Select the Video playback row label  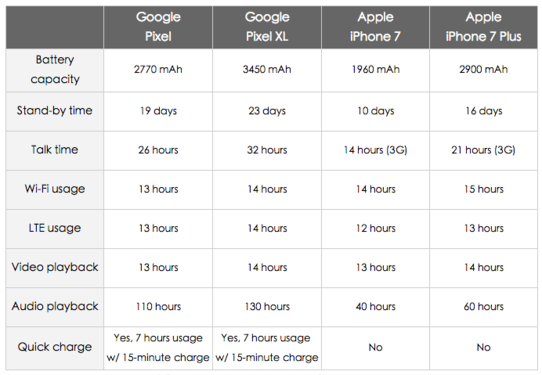55,268
